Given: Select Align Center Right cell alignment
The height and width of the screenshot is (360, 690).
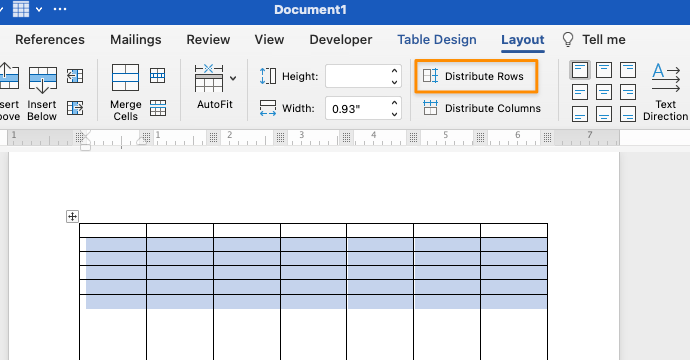Looking at the screenshot, I should [628, 92].
